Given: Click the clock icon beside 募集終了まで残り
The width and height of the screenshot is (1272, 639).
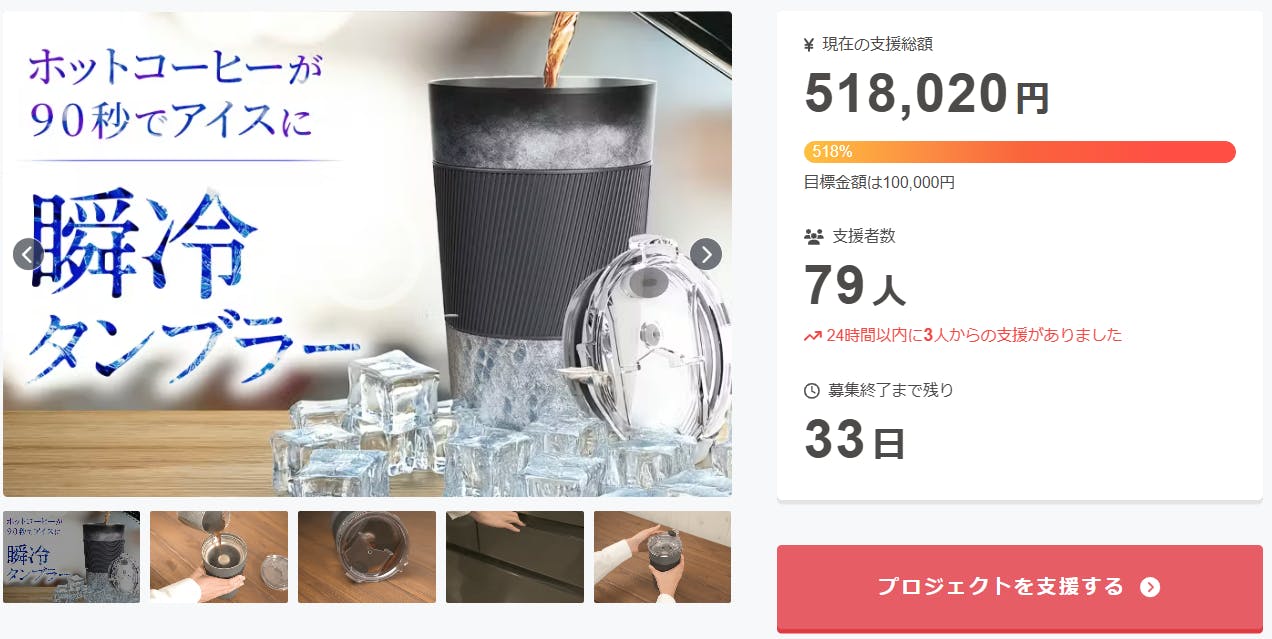Looking at the screenshot, I should tap(812, 391).
